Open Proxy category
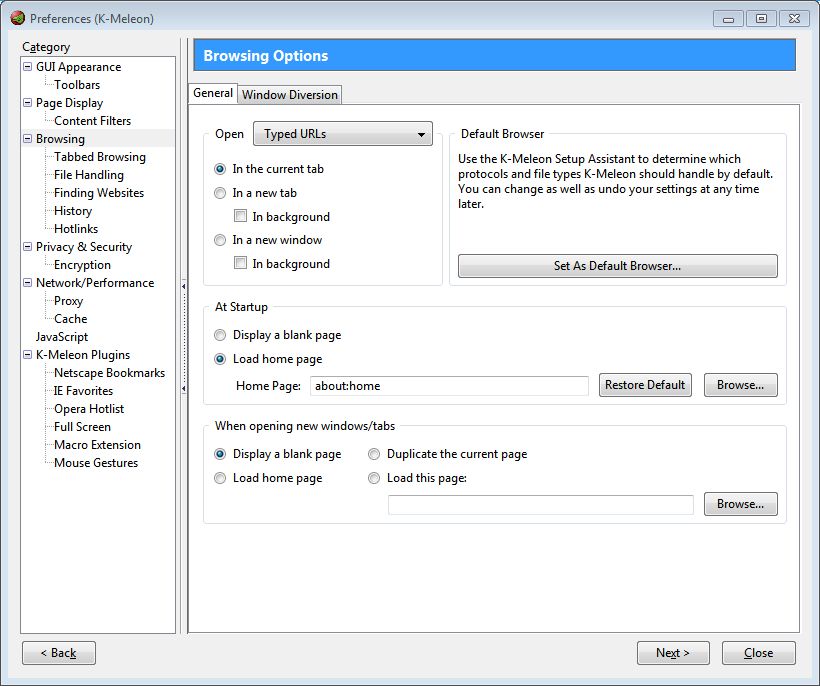Image resolution: width=820 pixels, height=686 pixels. coord(69,301)
